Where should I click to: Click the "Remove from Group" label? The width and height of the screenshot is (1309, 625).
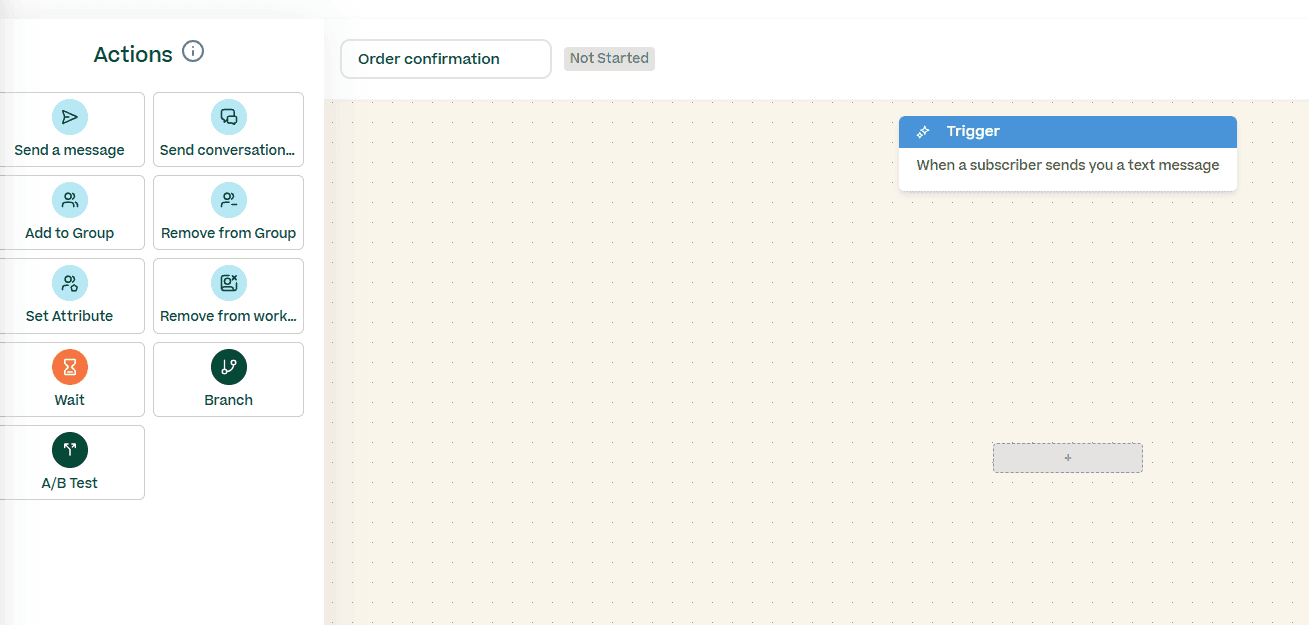pyautogui.click(x=229, y=233)
